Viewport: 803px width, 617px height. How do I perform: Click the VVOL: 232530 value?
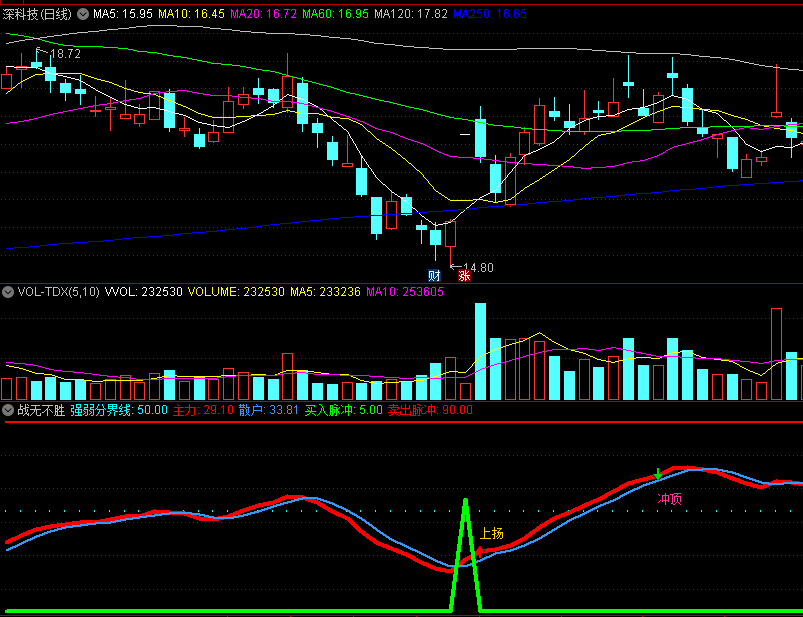coord(144,292)
